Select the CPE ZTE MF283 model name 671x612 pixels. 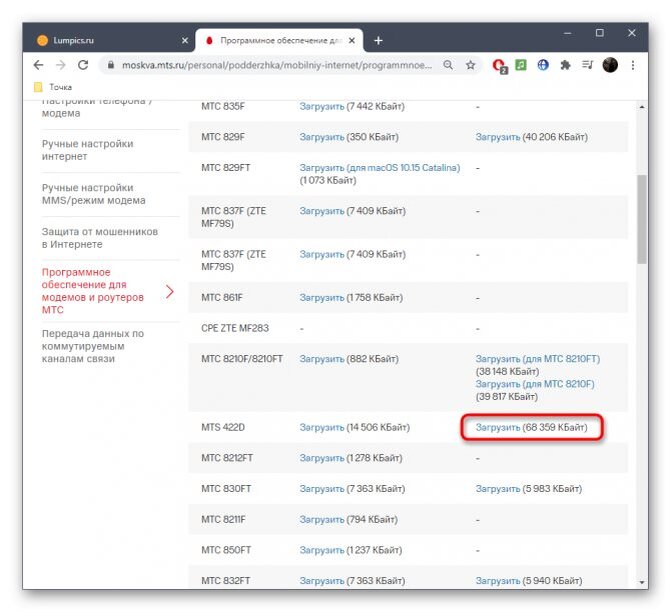[x=235, y=328]
